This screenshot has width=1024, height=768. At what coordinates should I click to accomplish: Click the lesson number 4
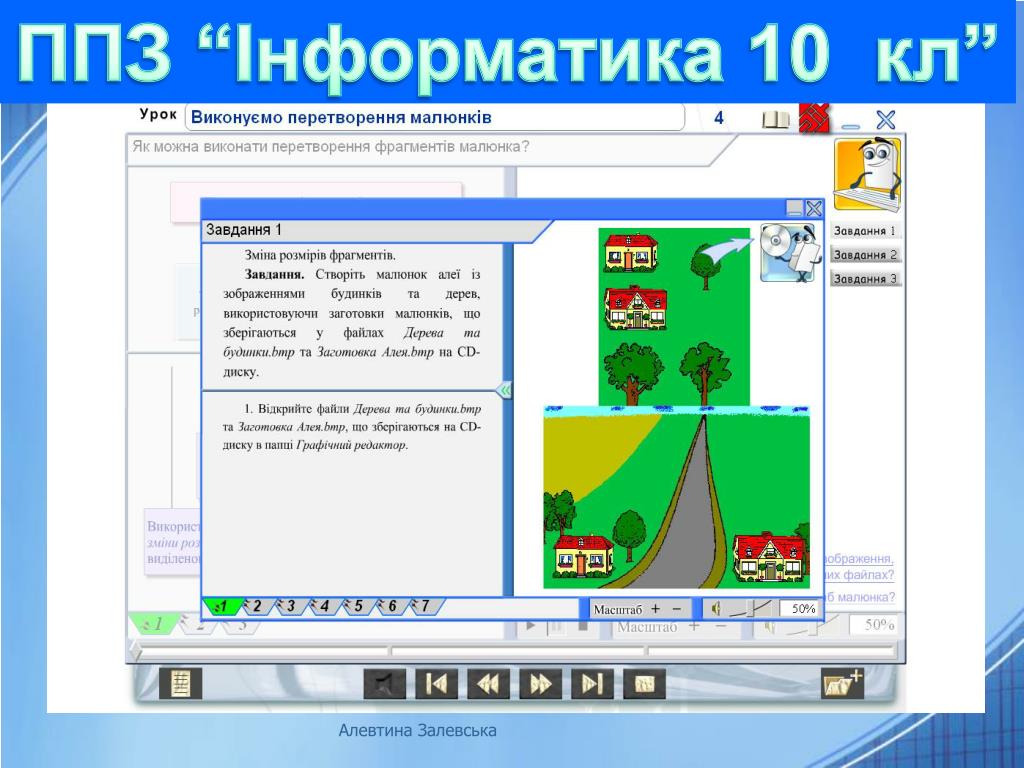(718, 118)
